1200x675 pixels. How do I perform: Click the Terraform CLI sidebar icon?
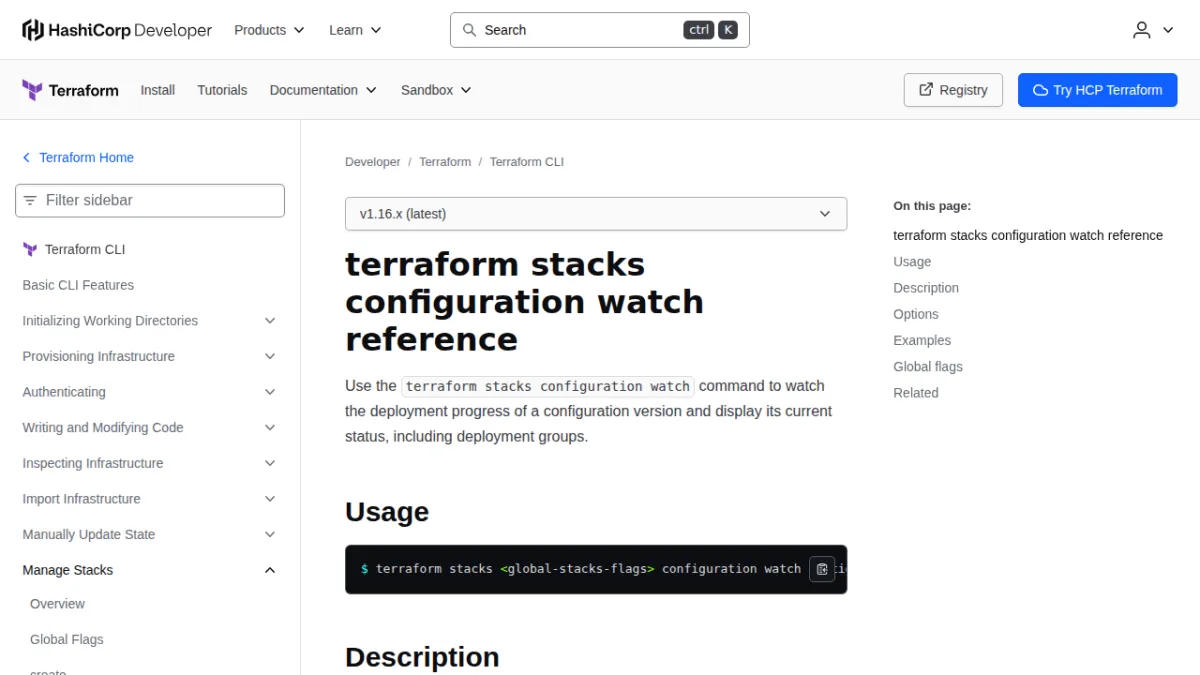pos(30,249)
